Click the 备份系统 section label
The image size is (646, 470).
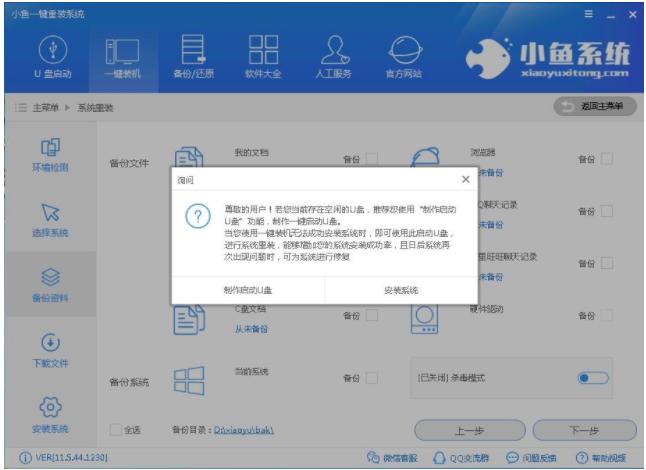[x=129, y=382]
